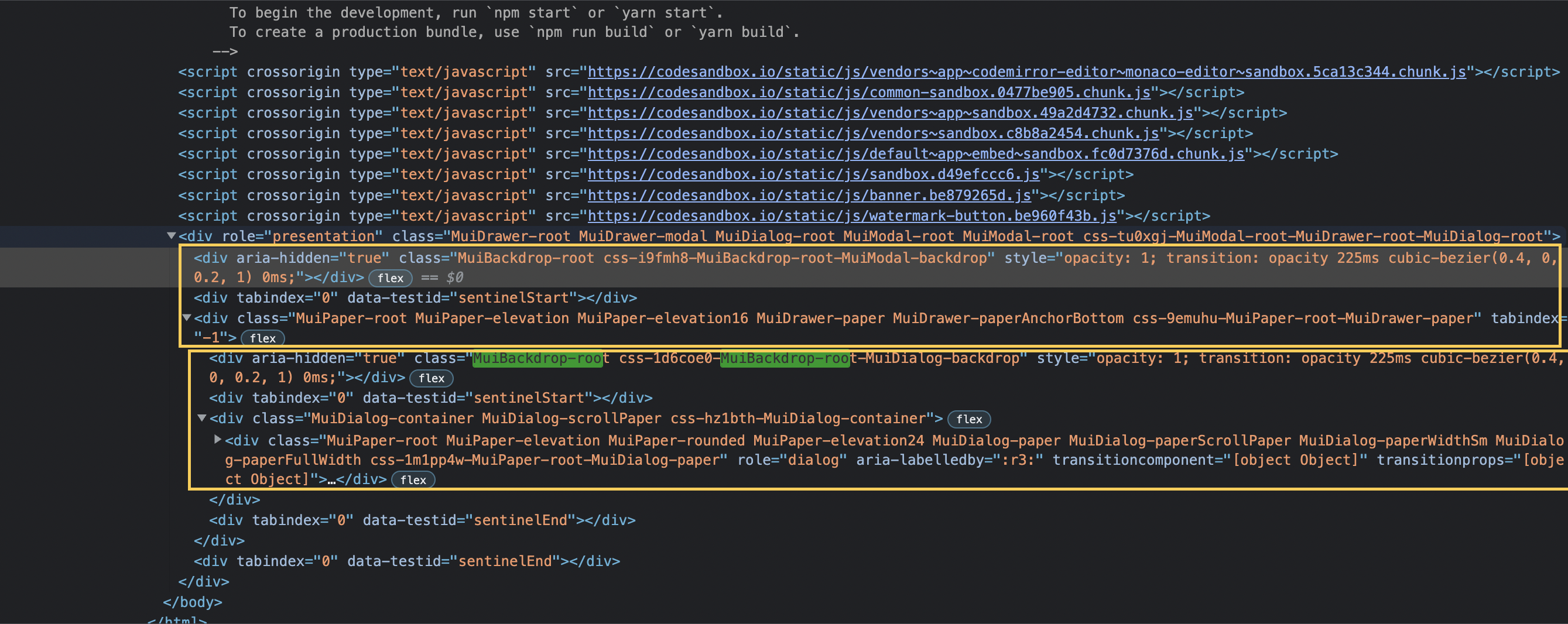Open the watermark-button.be960f43b.js link
Viewport: 1568px width, 624px height.
click(x=851, y=215)
